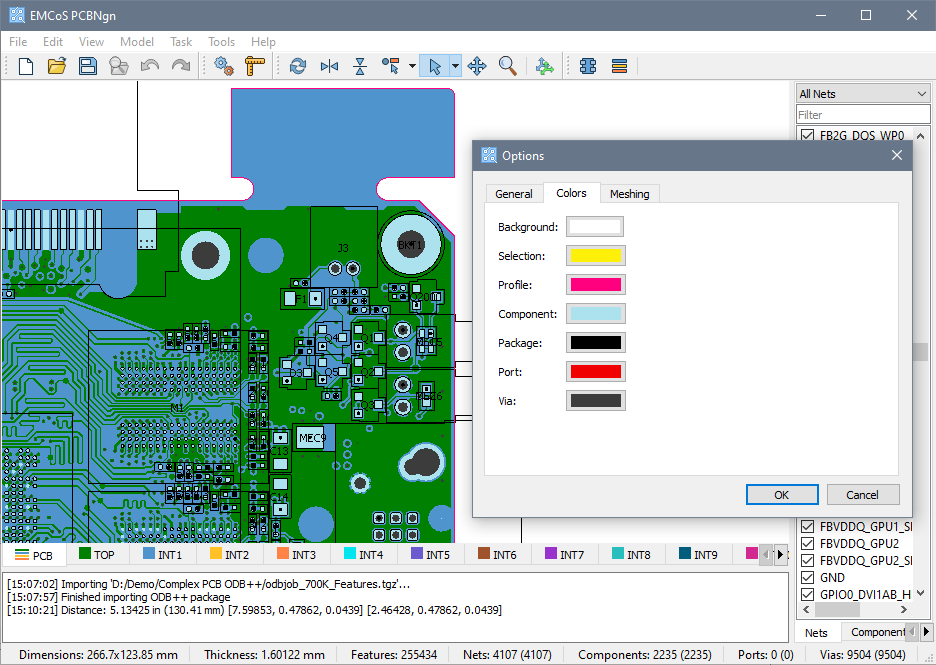936x665 pixels.
Task: Toggle the FB2G_DQS_WP0 net checkbox
Action: [x=808, y=136]
